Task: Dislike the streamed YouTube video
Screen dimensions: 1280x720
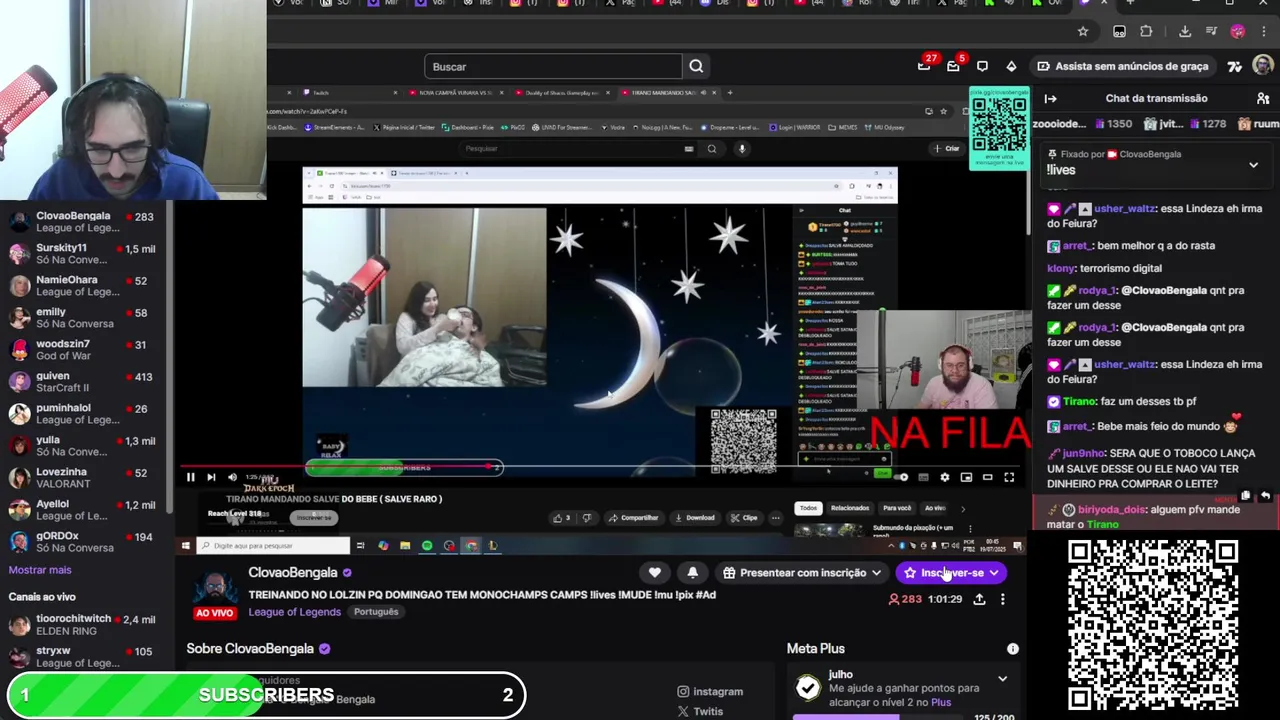Action: tap(587, 518)
